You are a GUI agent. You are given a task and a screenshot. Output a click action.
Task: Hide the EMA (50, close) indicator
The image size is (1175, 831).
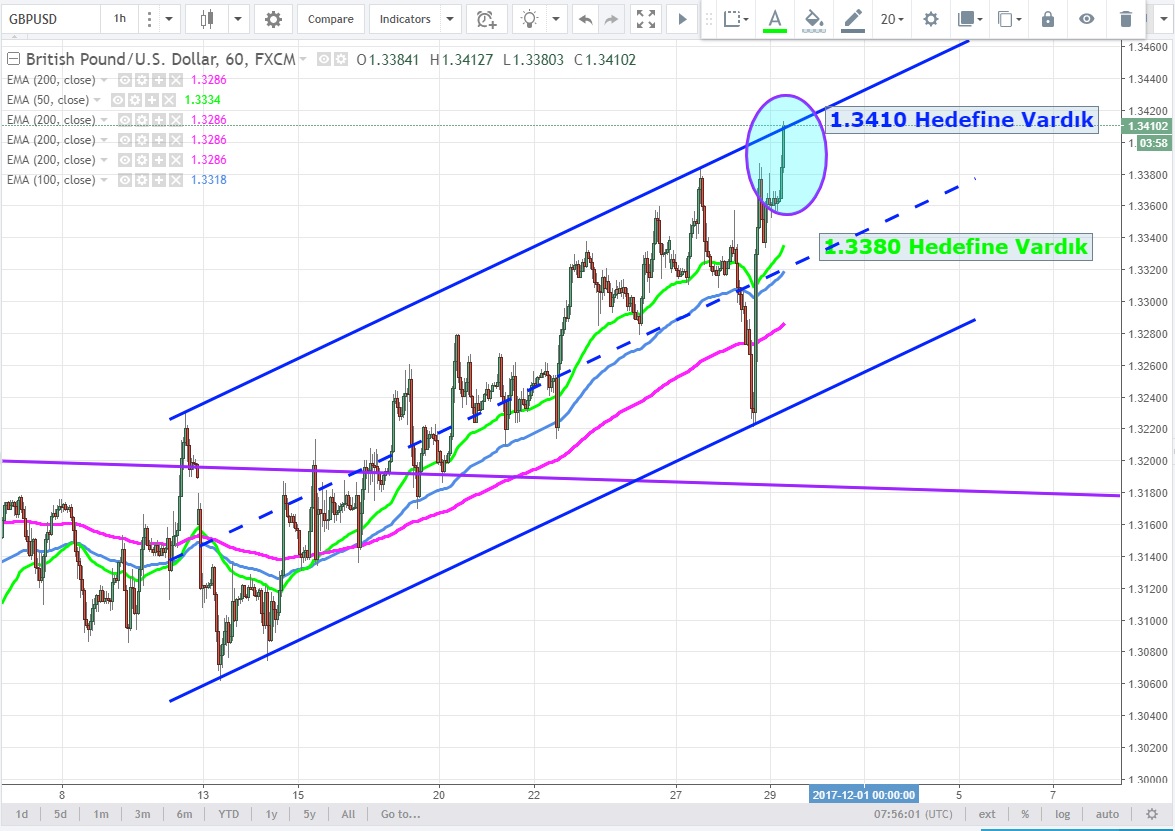[x=119, y=100]
